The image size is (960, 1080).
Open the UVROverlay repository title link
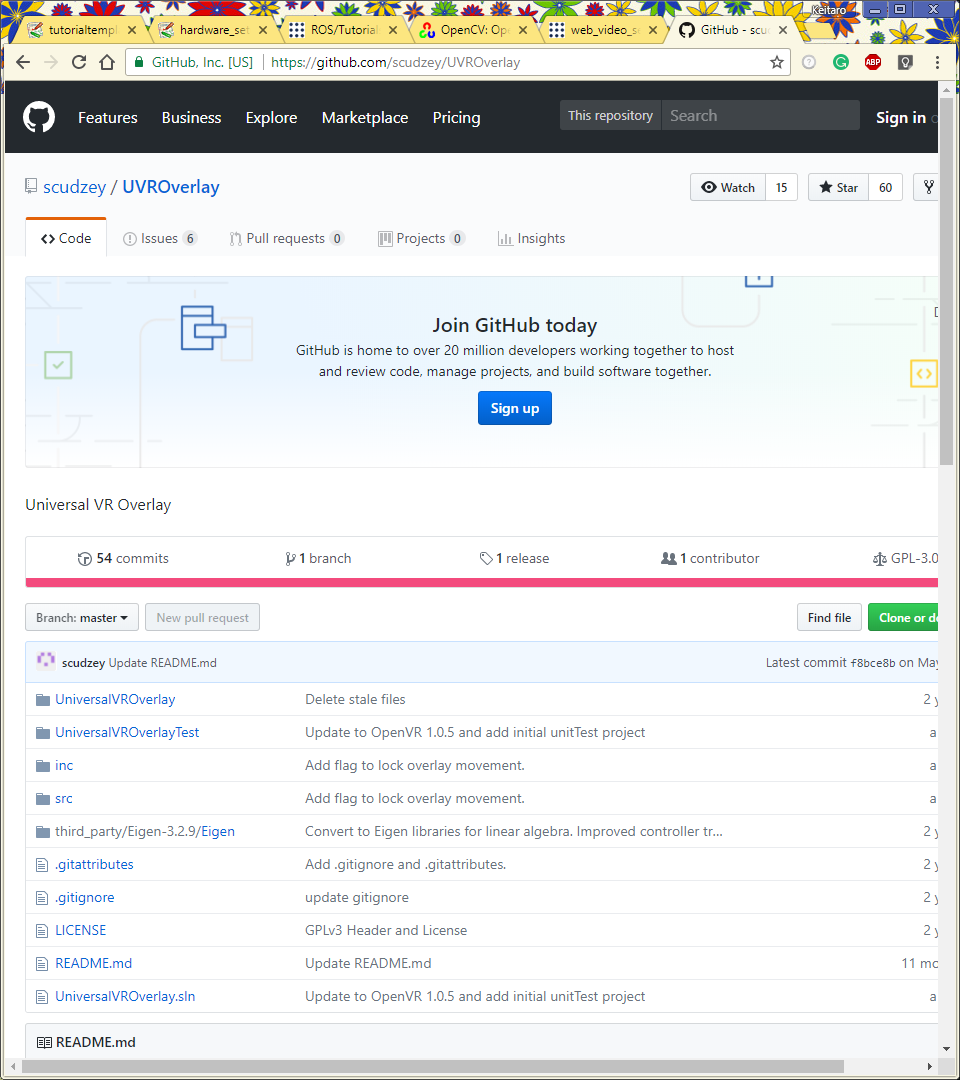(171, 187)
